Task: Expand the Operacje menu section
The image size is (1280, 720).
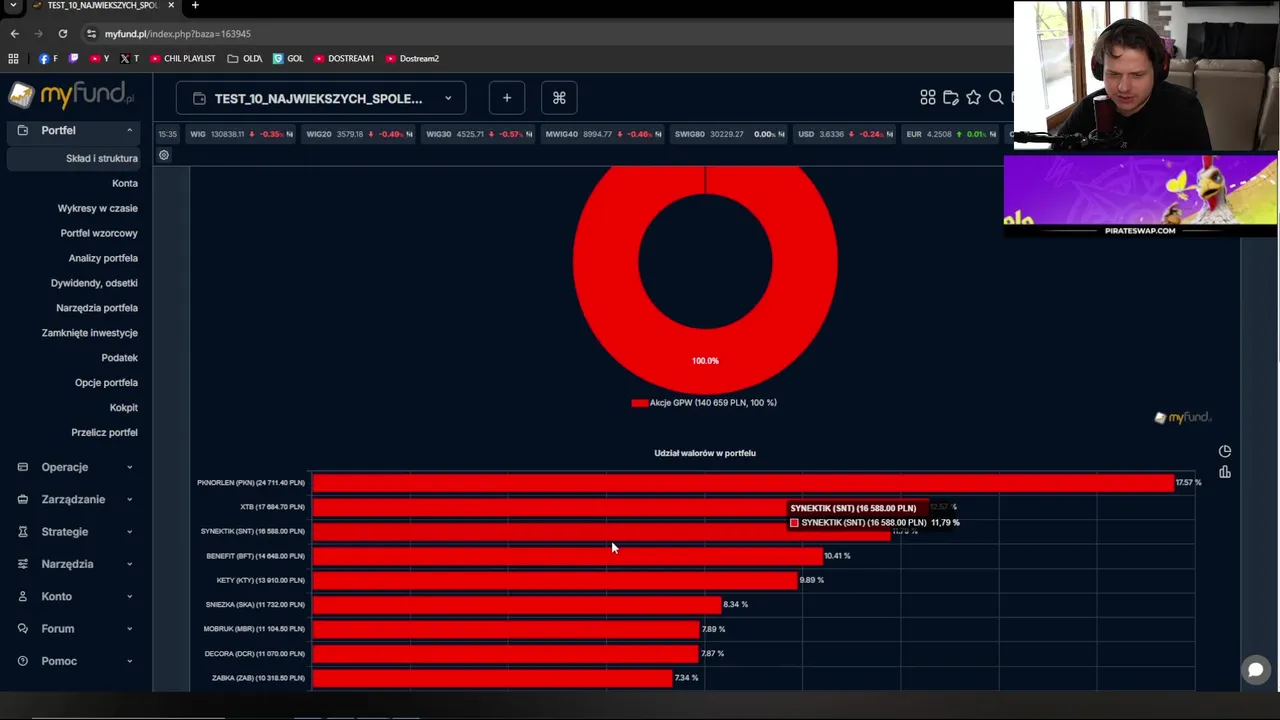Action: pyautogui.click(x=76, y=467)
